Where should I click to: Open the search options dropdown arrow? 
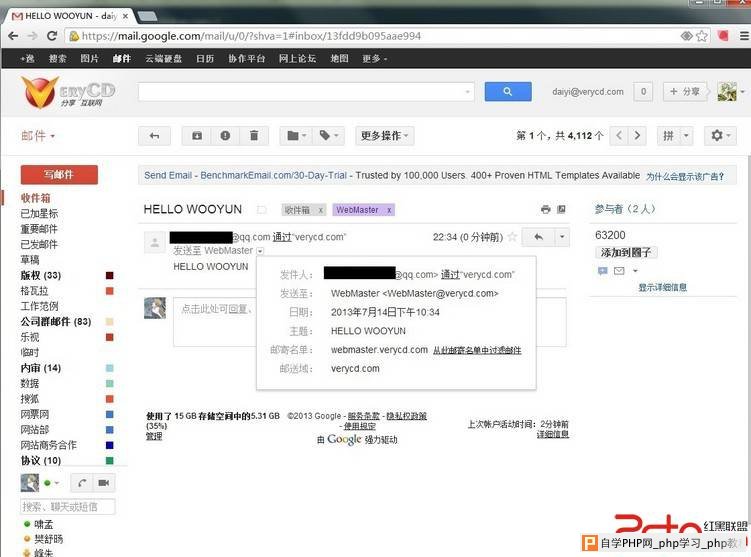tap(467, 91)
